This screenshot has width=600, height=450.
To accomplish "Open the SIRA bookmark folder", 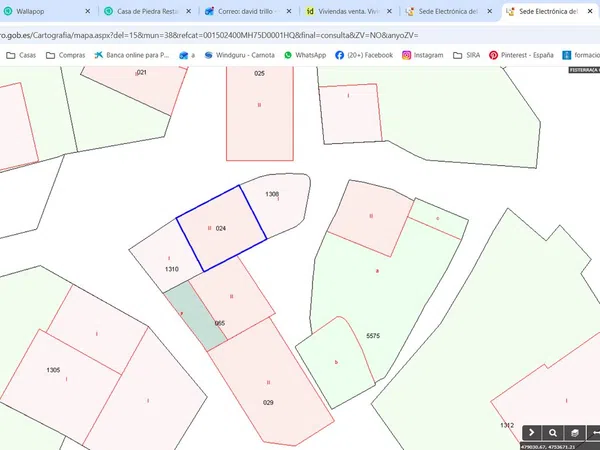I will 466,55.
